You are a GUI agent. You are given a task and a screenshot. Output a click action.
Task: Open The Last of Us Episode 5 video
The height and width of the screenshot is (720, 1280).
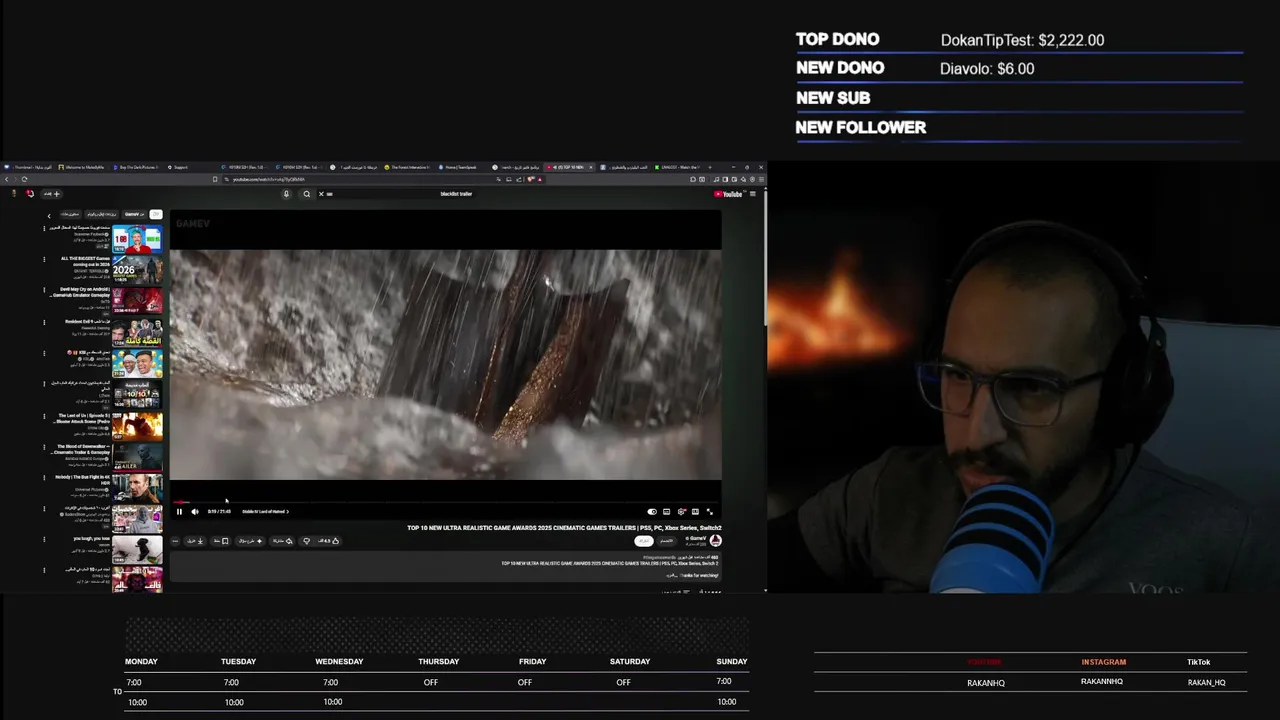pos(137,426)
